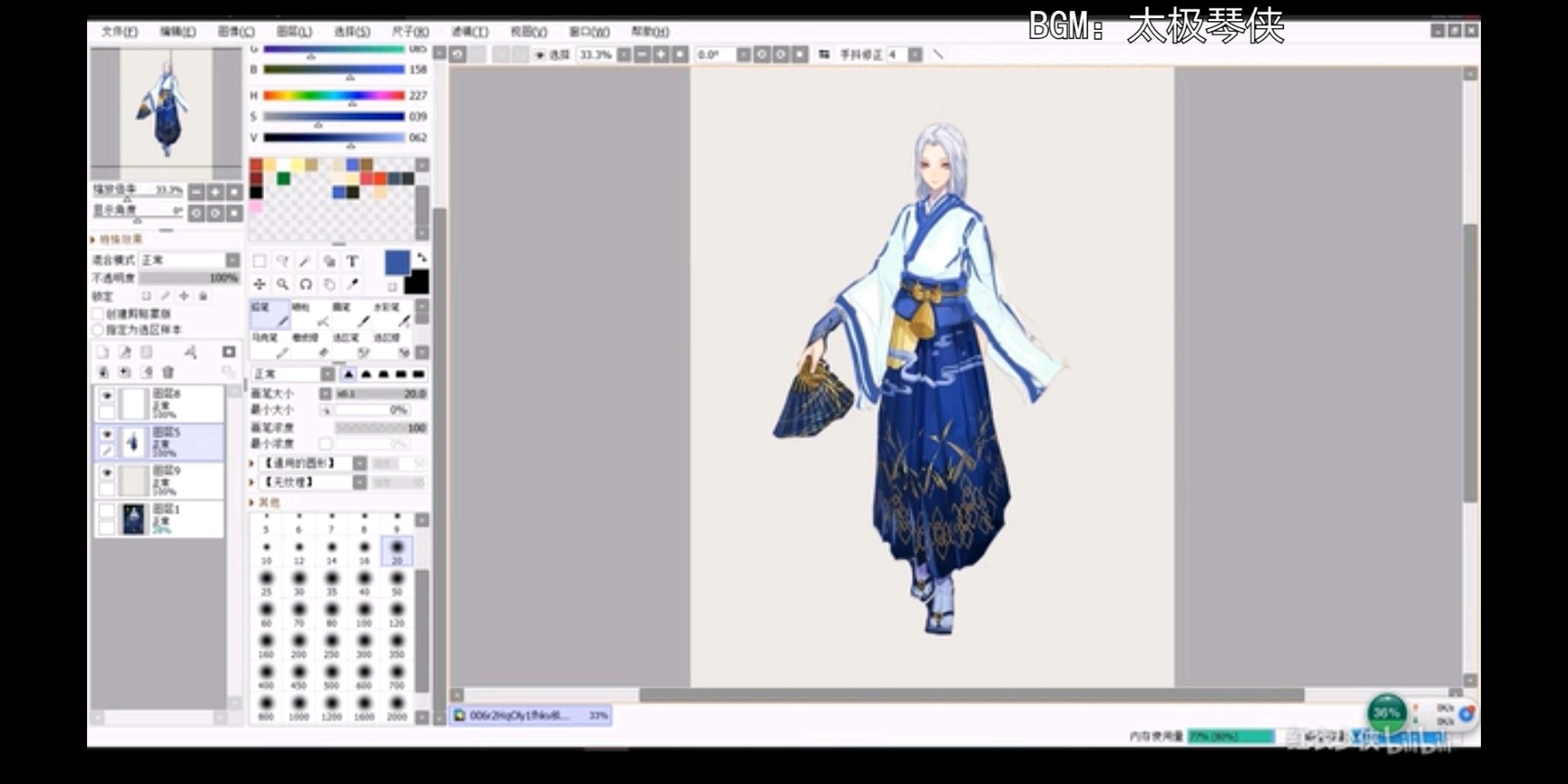Choose the 选区笔 selection pen

351,345
